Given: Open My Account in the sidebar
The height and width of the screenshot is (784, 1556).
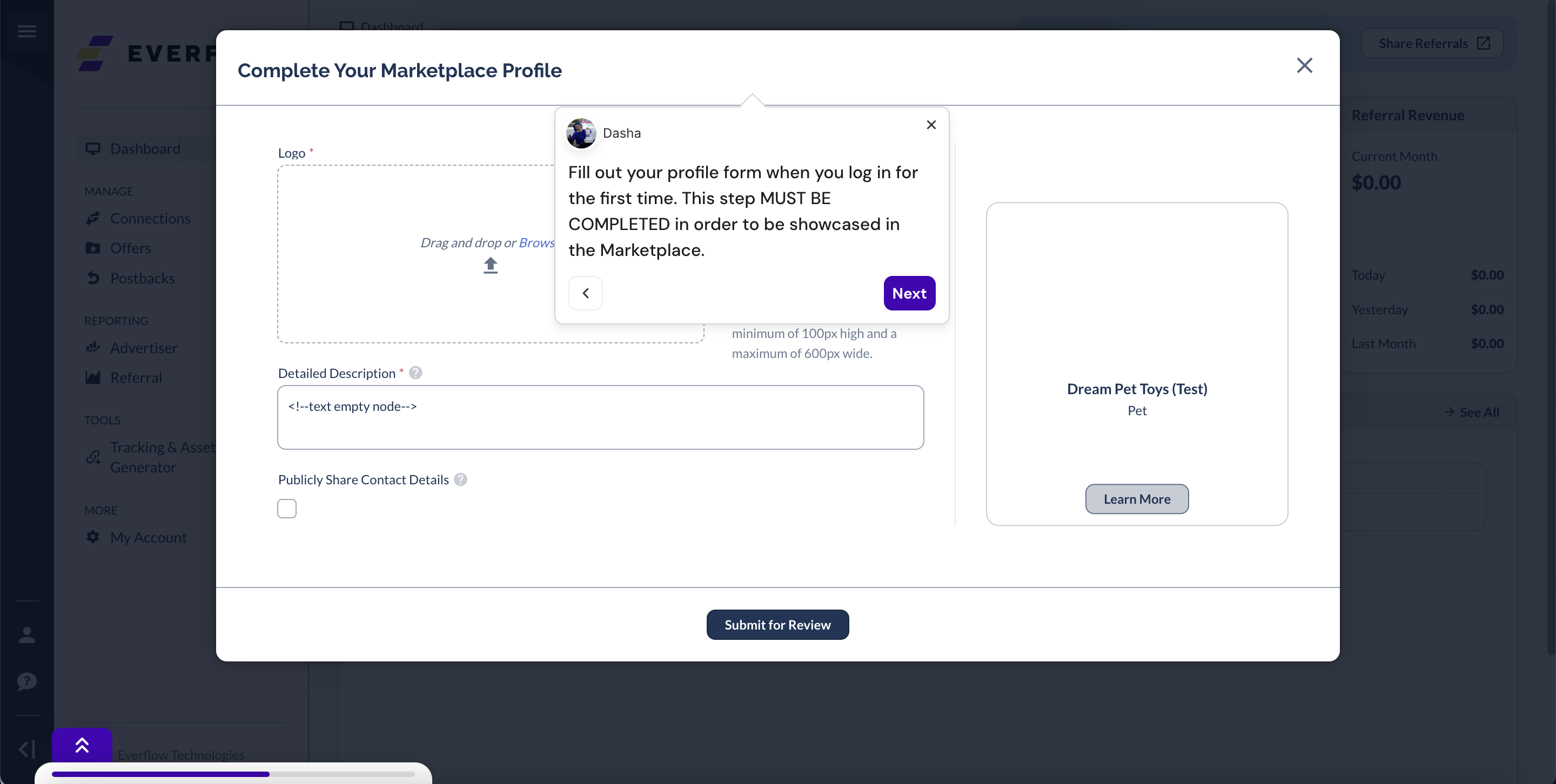Looking at the screenshot, I should [x=148, y=537].
